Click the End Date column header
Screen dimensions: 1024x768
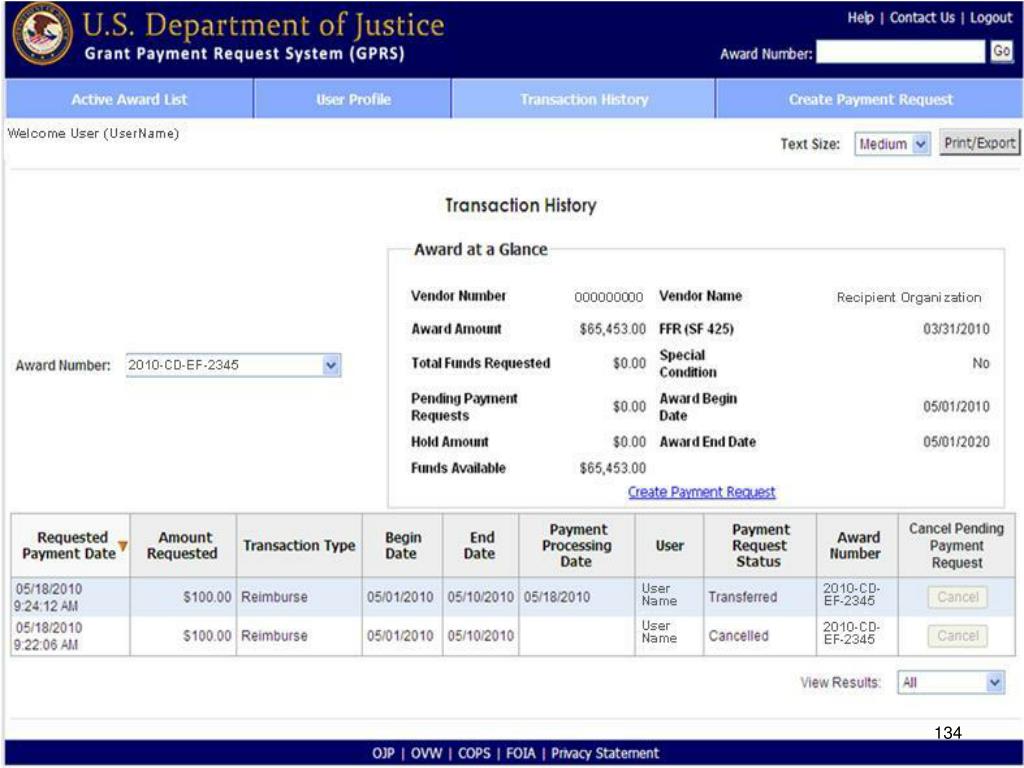tap(481, 545)
